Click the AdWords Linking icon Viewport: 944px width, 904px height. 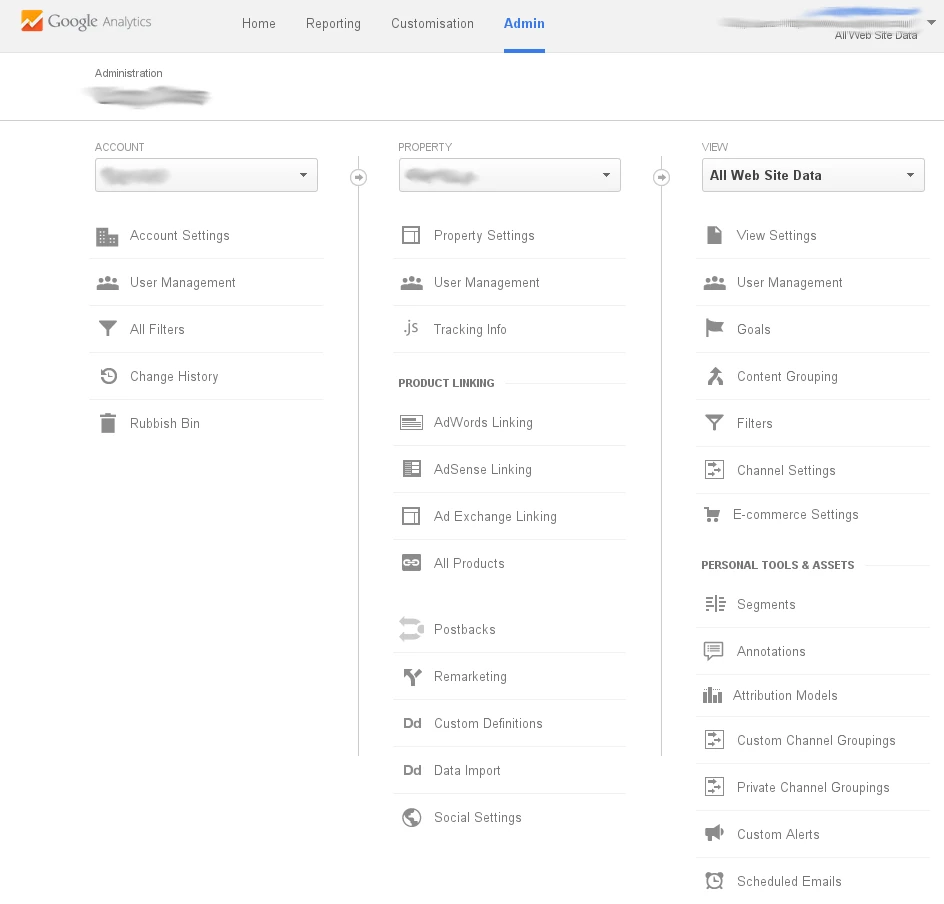412,423
